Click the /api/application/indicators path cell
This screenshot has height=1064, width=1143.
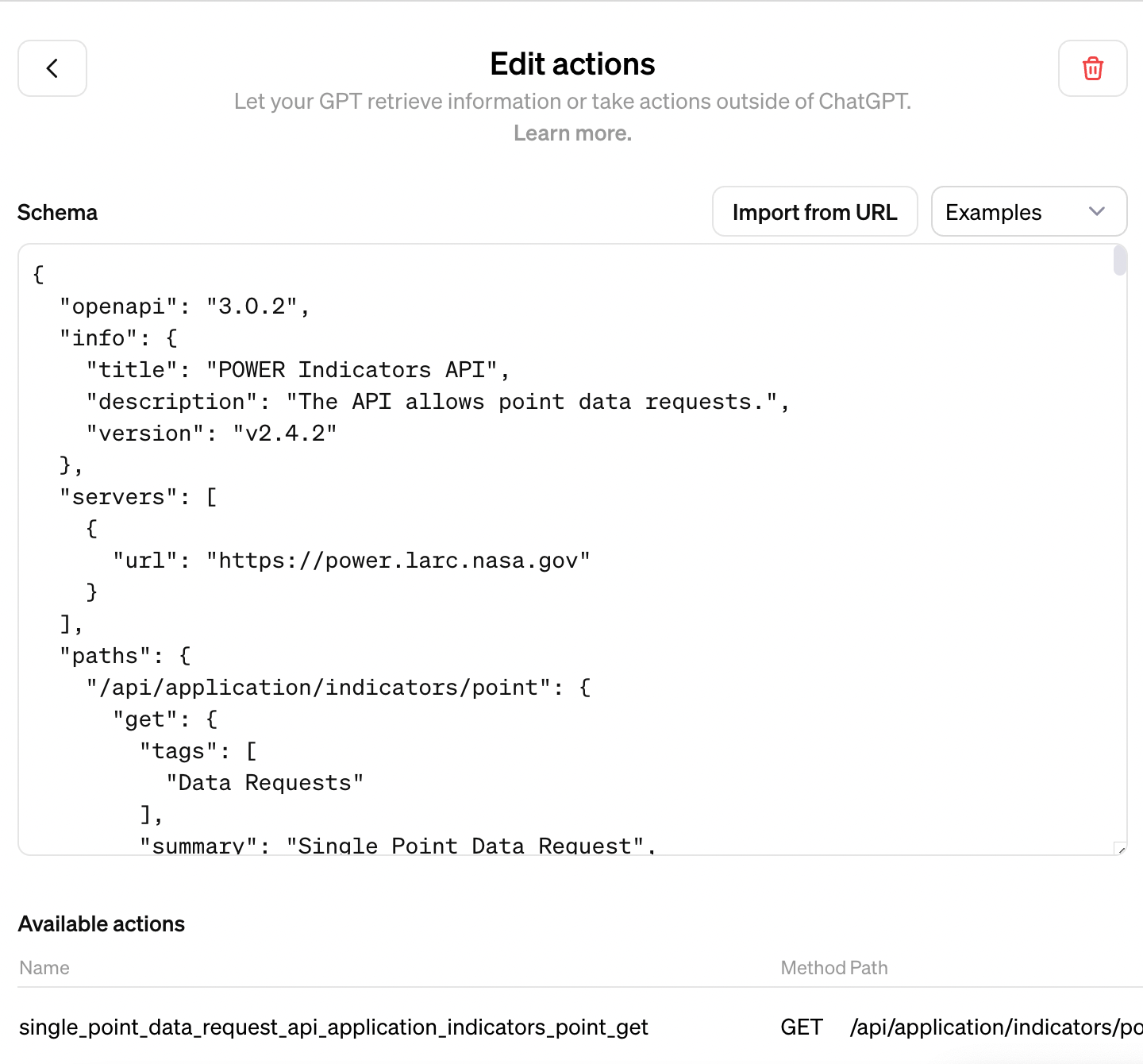[x=996, y=1027]
